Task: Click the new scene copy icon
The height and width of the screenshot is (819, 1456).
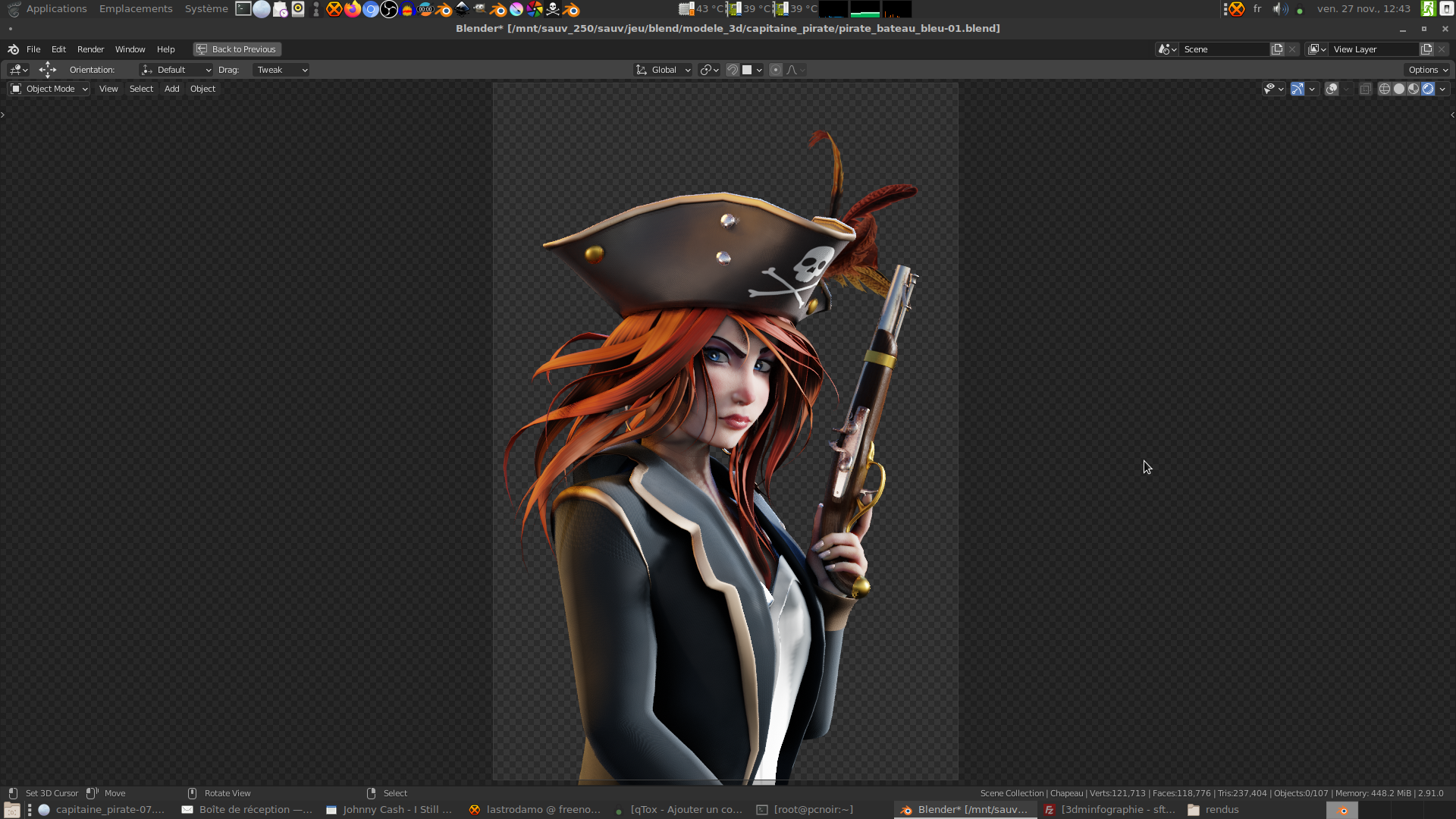Action: click(x=1277, y=49)
